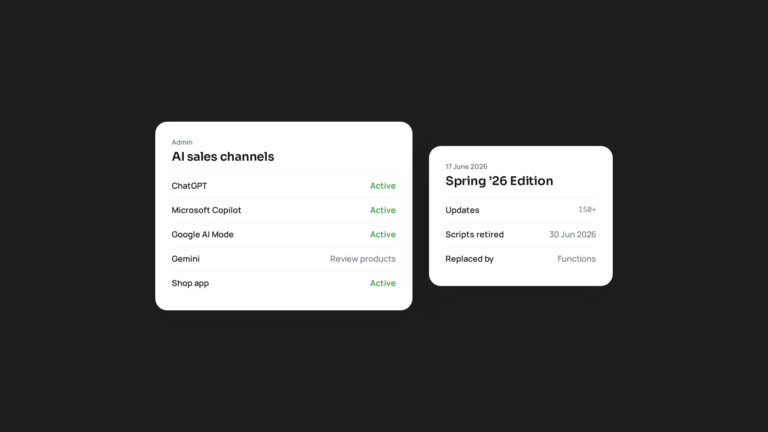Select the Google AI Mode channel name
This screenshot has height=432, width=768.
pyautogui.click(x=202, y=235)
